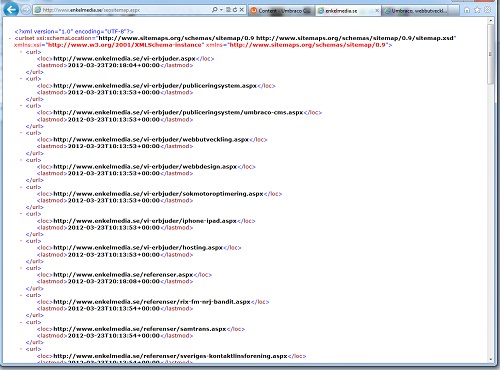500x370 pixels.
Task: Click the hosting.aspx loc URL
Action: pos(138,248)
